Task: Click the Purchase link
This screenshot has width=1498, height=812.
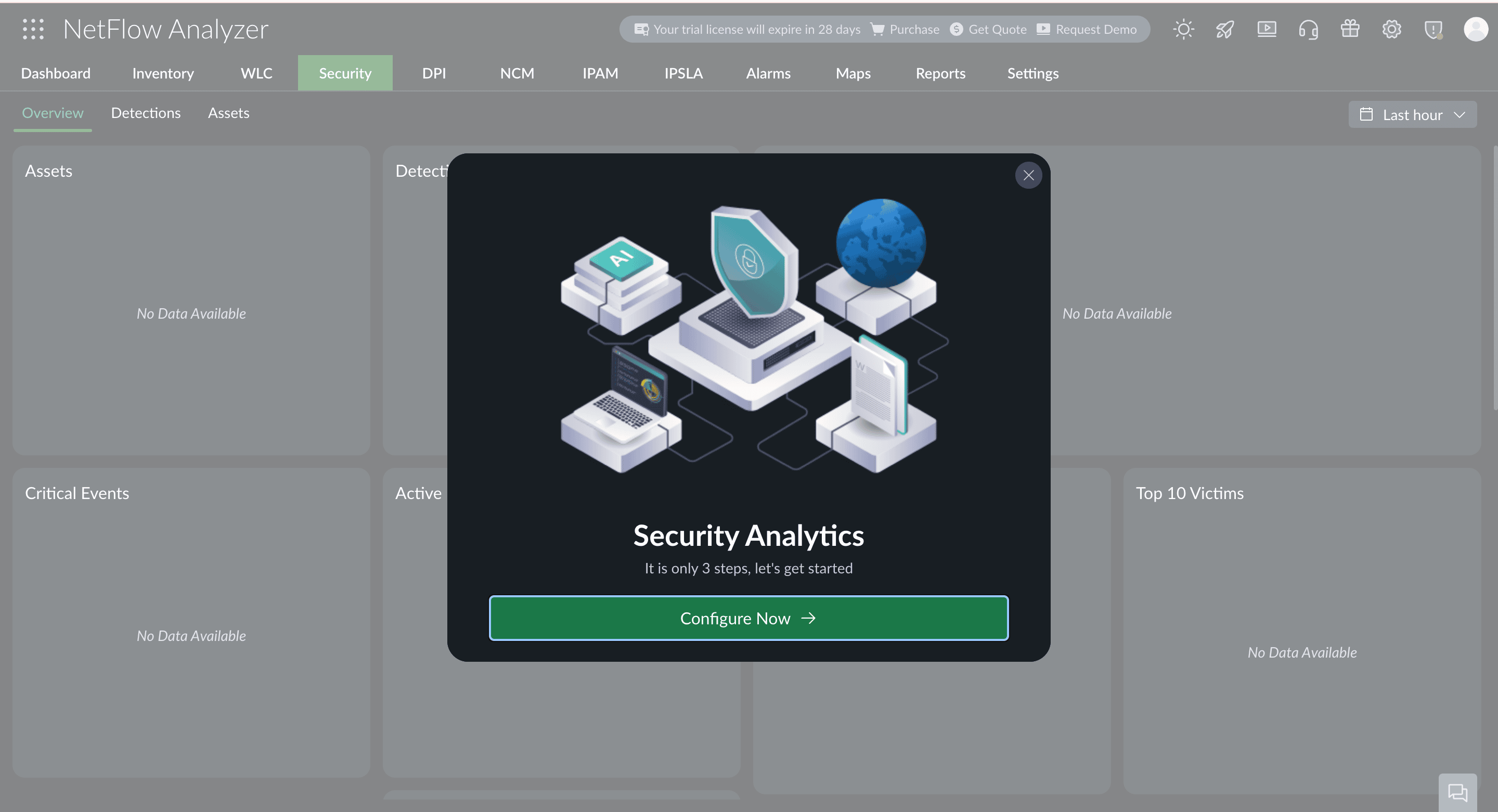Action: [906, 29]
